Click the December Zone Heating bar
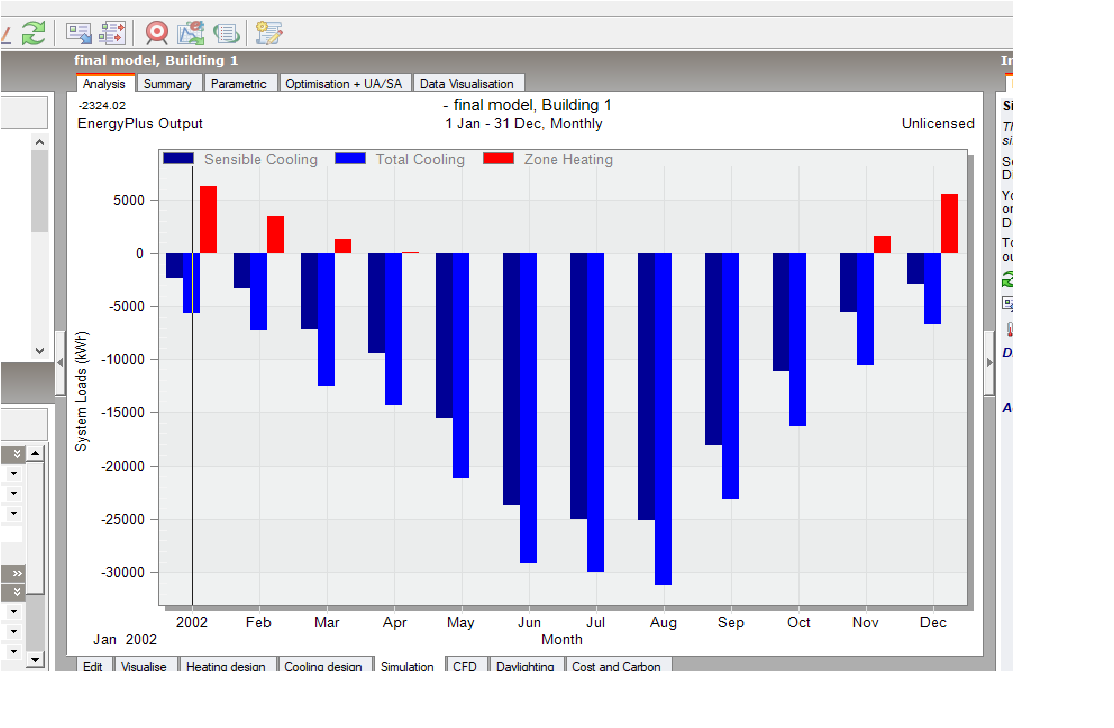The height and width of the screenshot is (728, 1114). click(949, 224)
